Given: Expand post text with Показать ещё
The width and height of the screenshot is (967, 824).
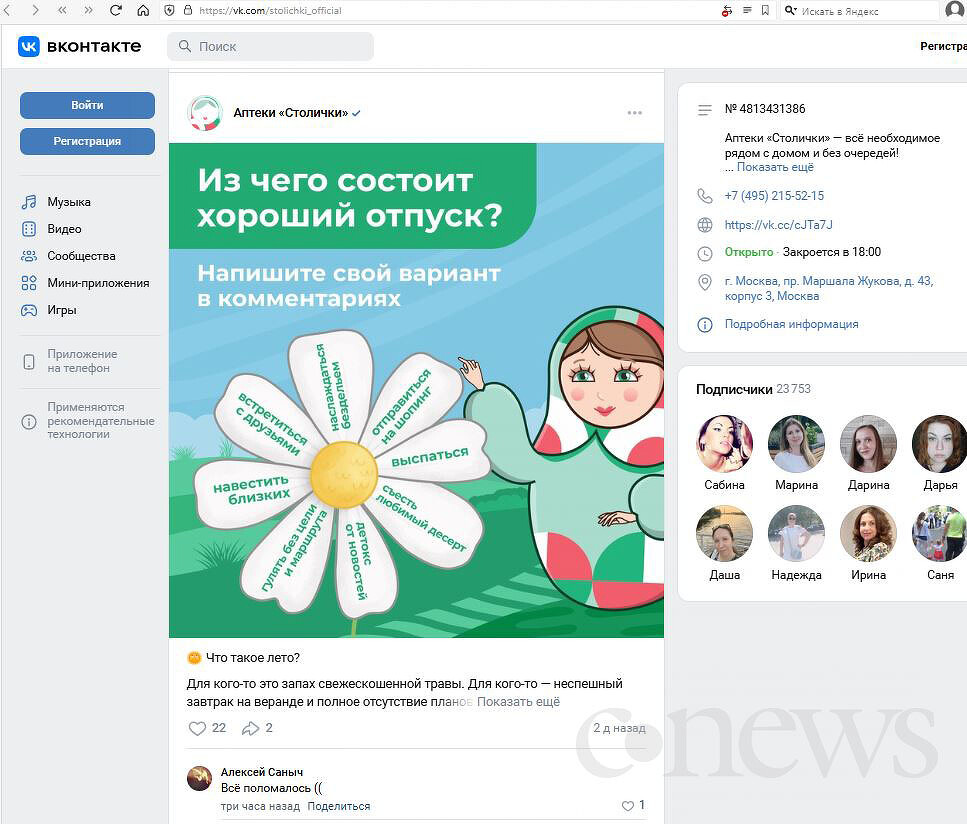Looking at the screenshot, I should pyautogui.click(x=518, y=702).
